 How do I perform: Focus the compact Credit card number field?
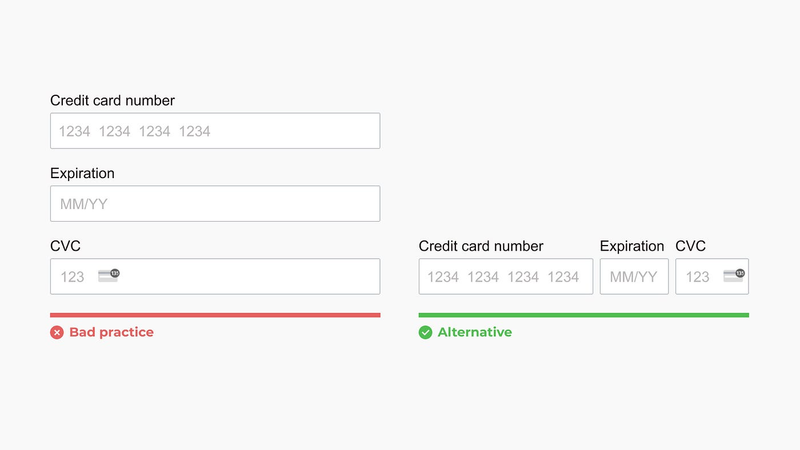pyautogui.click(x=506, y=277)
